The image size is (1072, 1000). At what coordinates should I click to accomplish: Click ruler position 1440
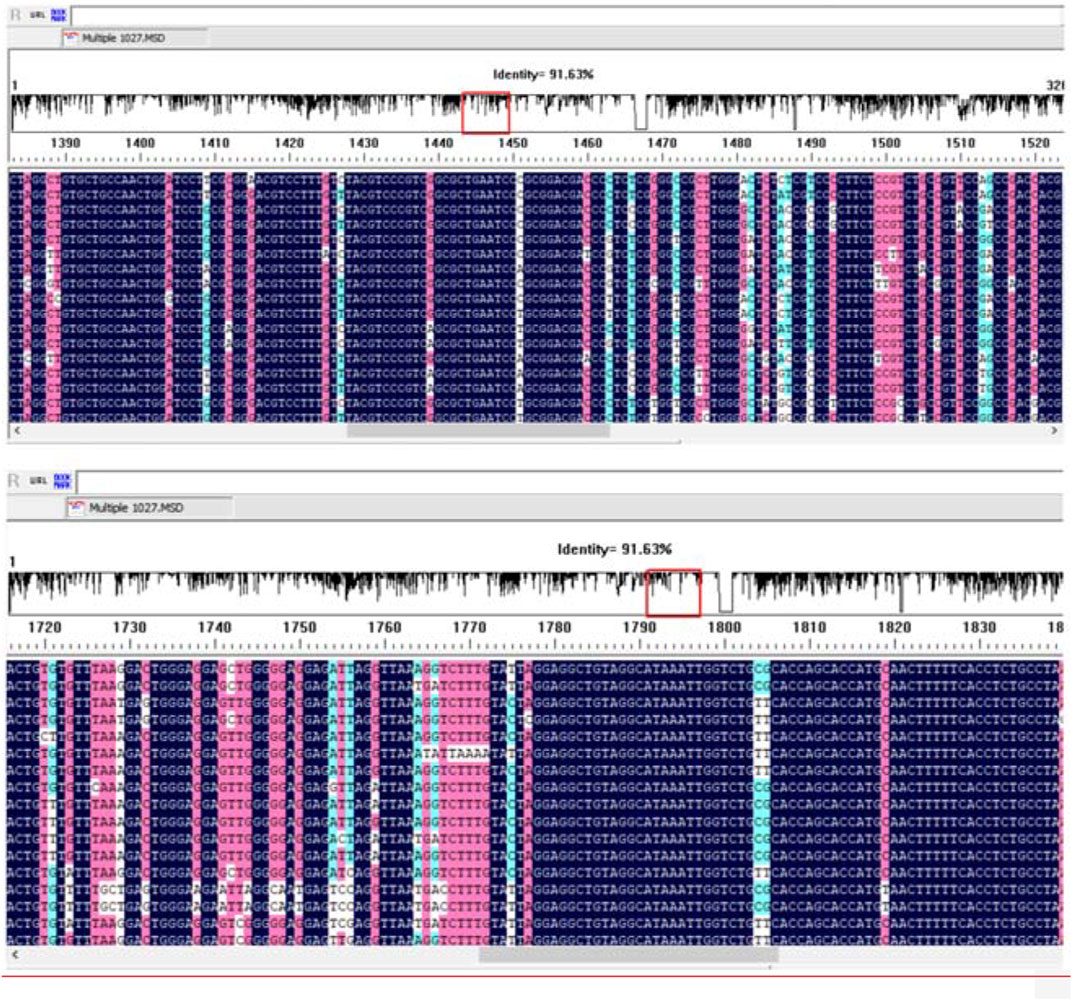[438, 143]
